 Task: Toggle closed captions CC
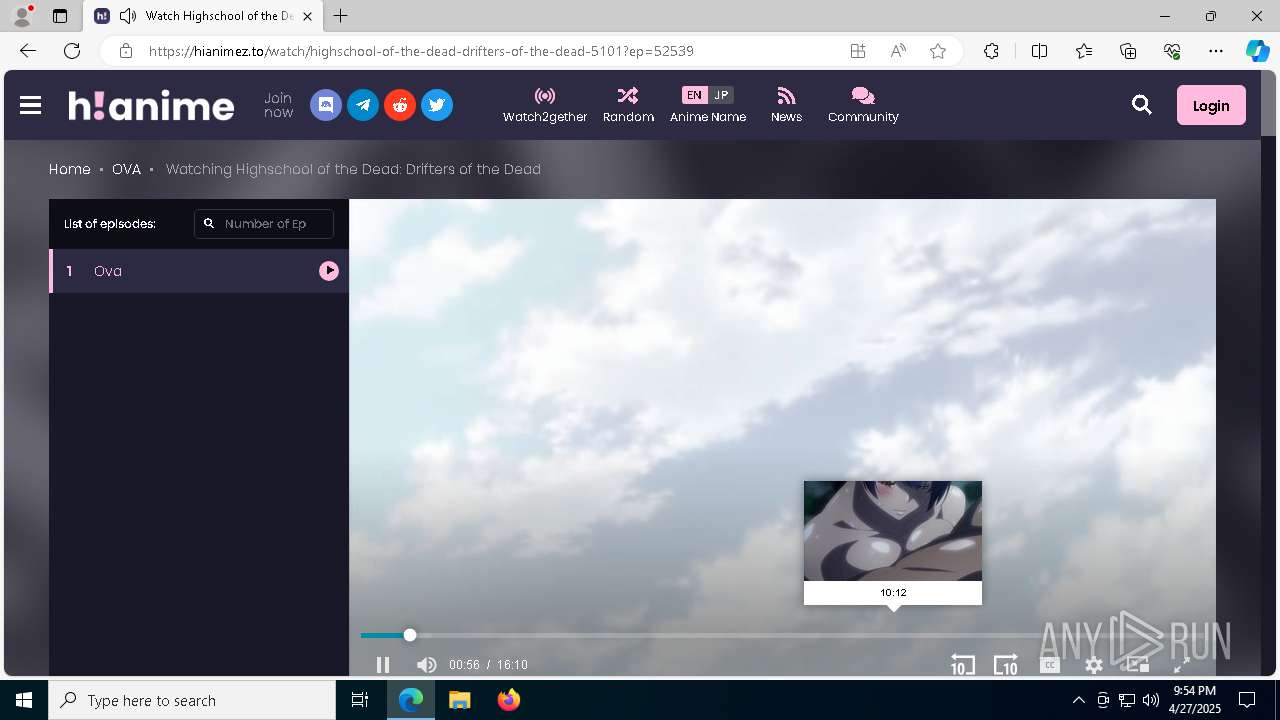1049,665
